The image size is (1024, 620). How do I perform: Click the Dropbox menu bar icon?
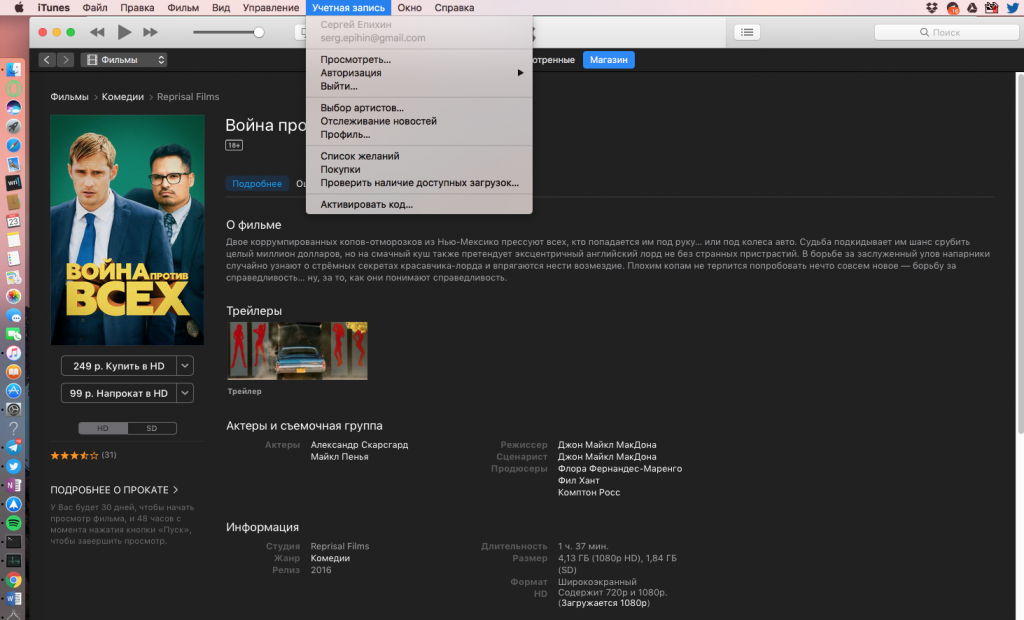[932, 8]
